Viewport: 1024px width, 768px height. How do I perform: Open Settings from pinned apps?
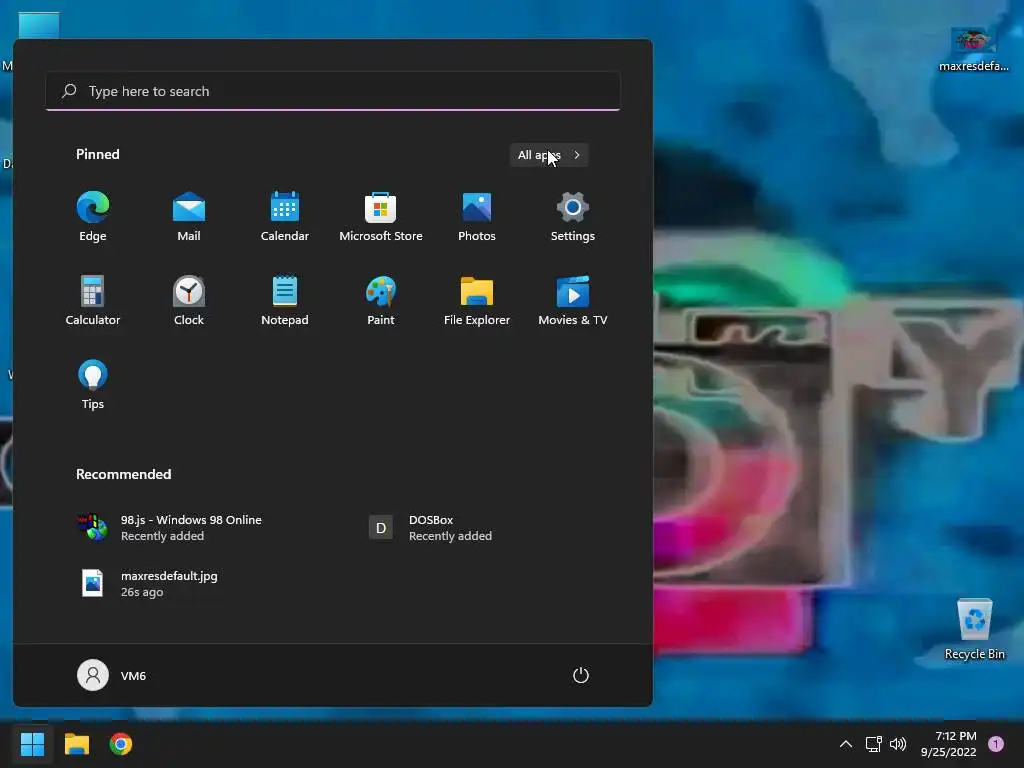[573, 217]
